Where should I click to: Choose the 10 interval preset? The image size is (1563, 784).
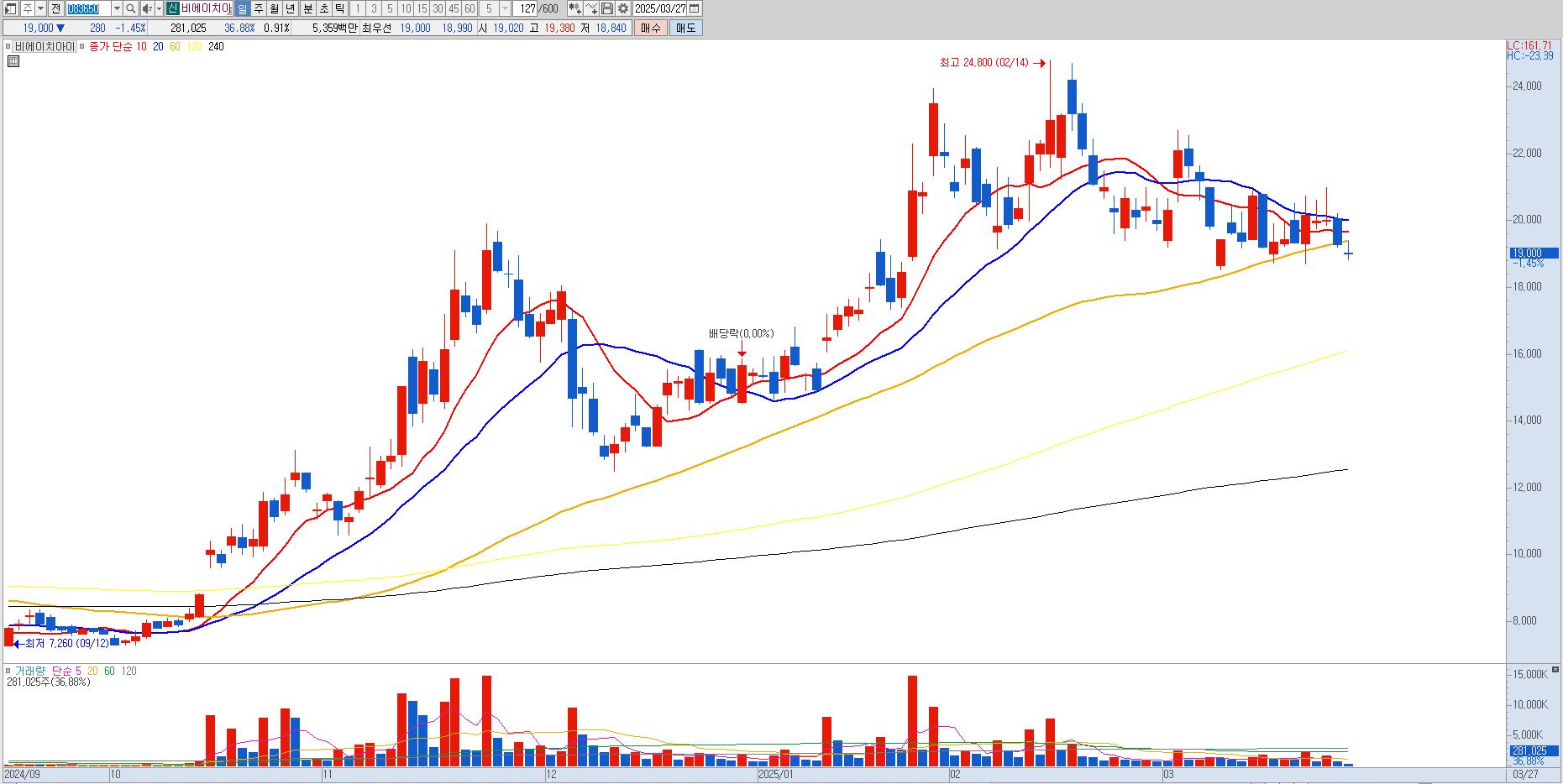tap(406, 8)
